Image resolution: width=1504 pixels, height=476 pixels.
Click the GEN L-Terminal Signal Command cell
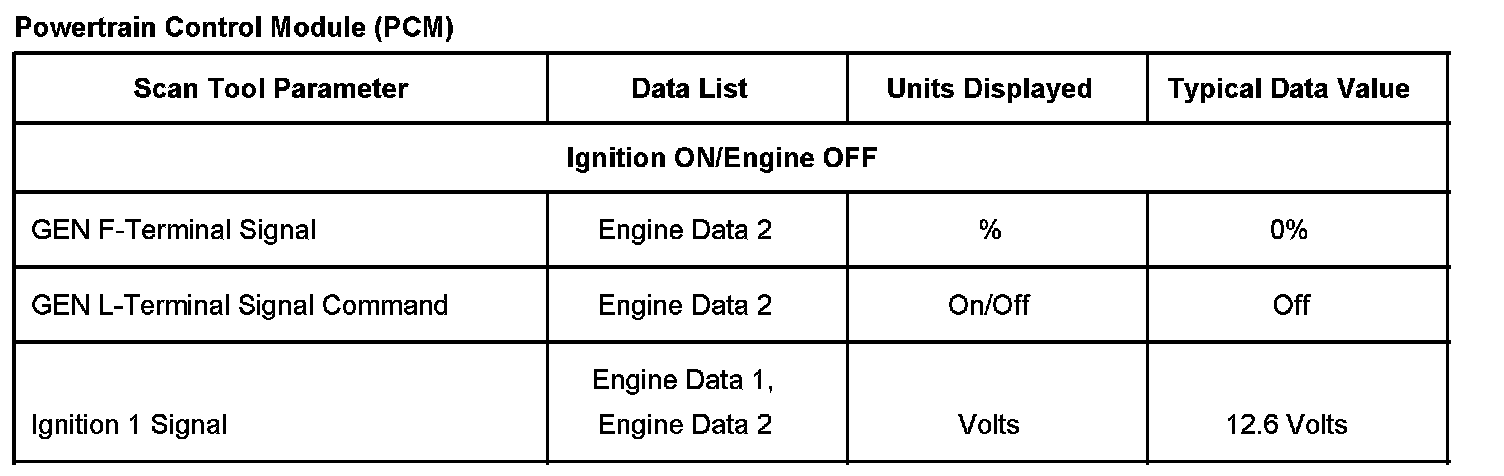240,305
